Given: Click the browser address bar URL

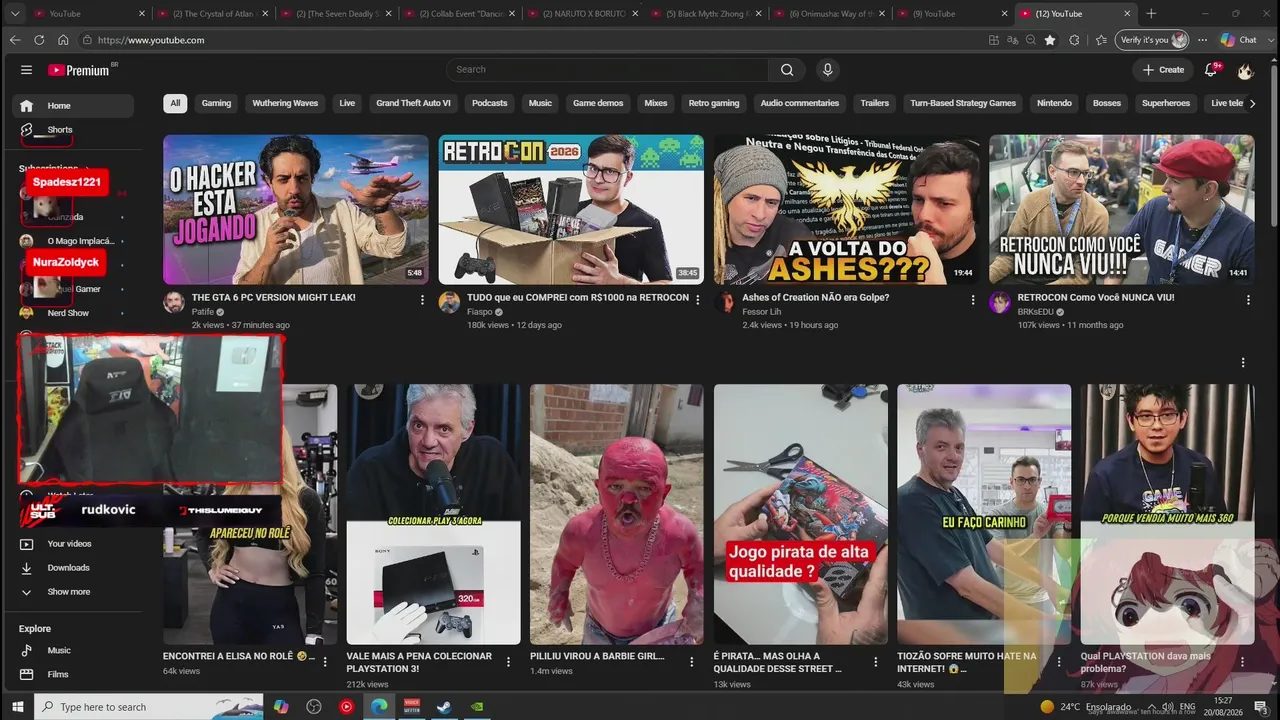Looking at the screenshot, I should pyautogui.click(x=152, y=40).
